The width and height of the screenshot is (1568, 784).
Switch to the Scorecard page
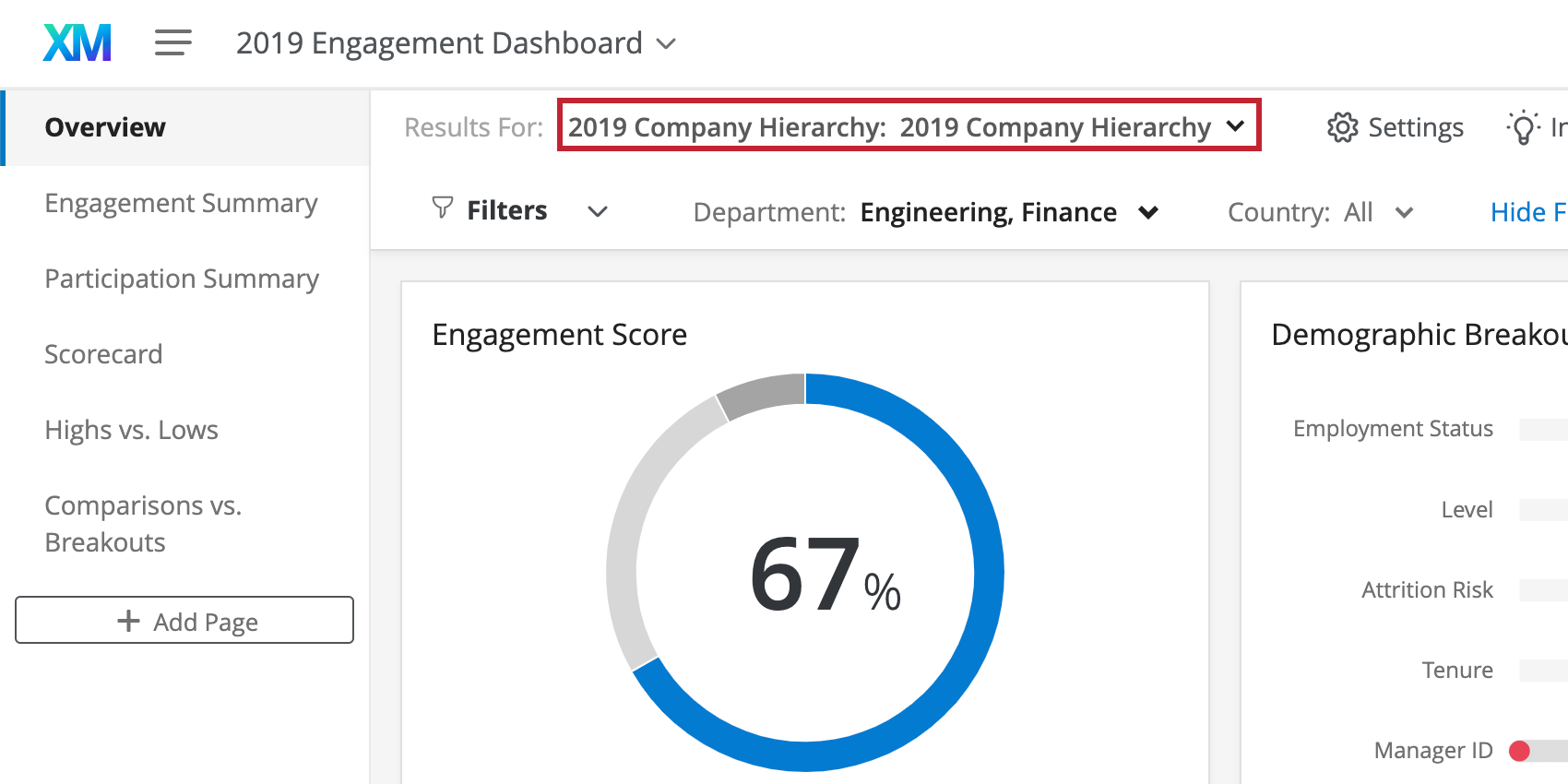point(103,354)
